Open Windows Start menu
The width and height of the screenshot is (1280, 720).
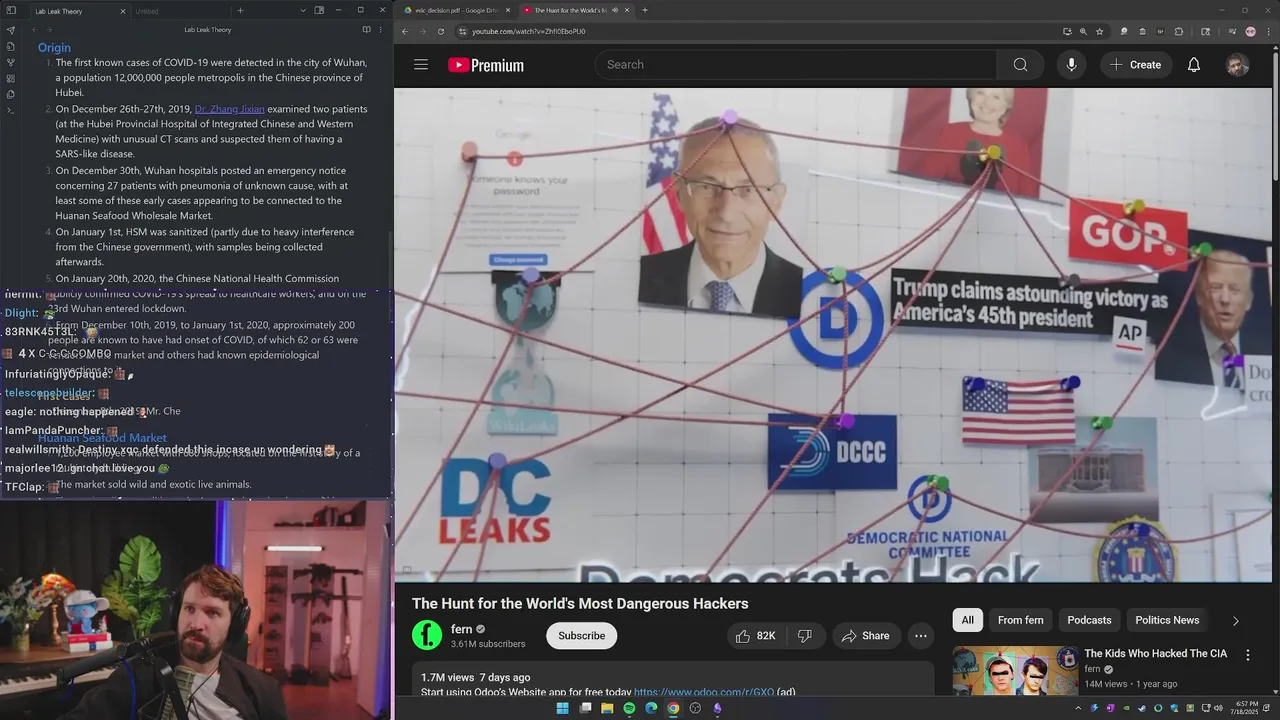pos(562,708)
